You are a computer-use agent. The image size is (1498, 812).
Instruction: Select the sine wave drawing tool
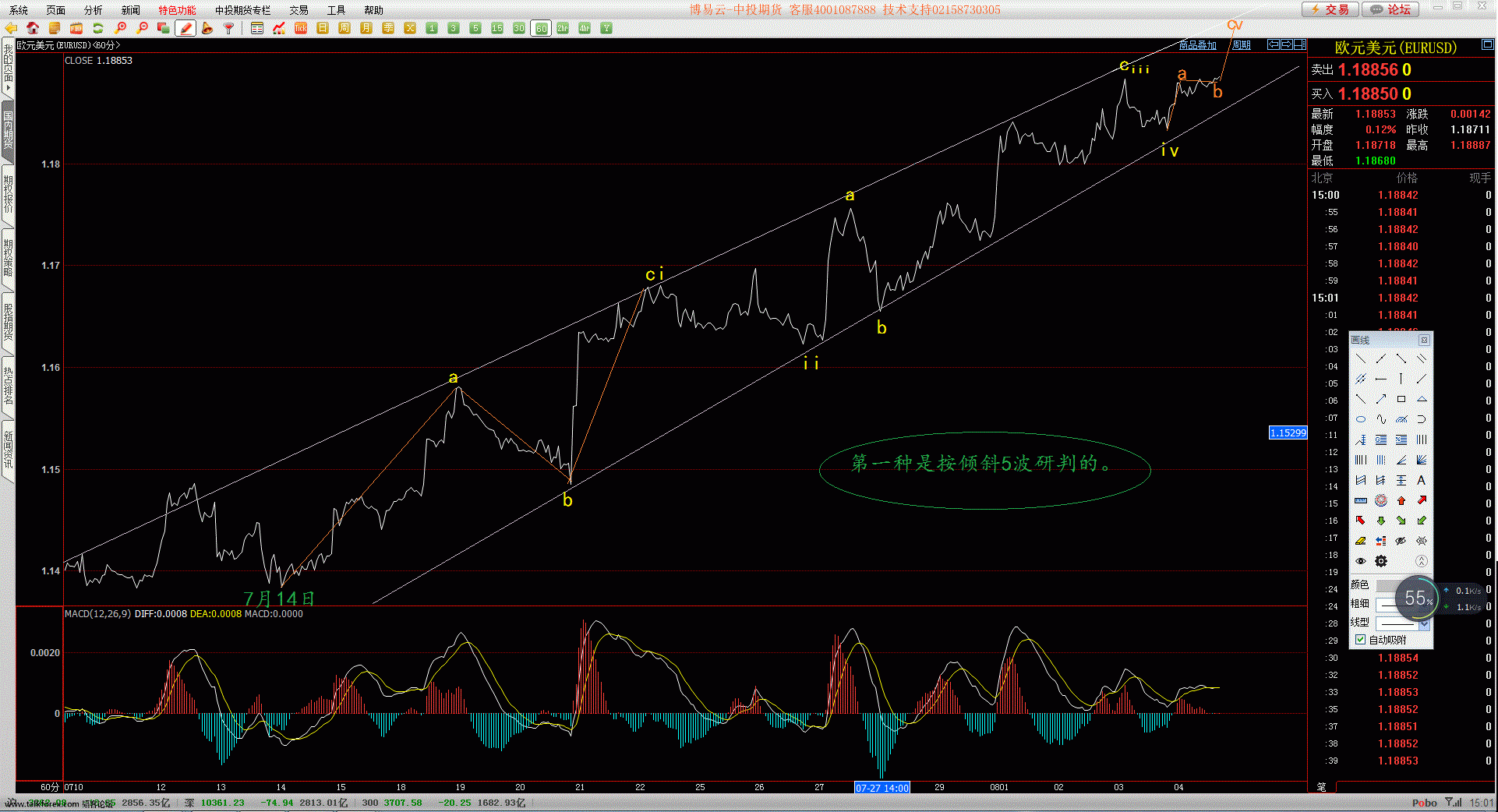point(1381,419)
